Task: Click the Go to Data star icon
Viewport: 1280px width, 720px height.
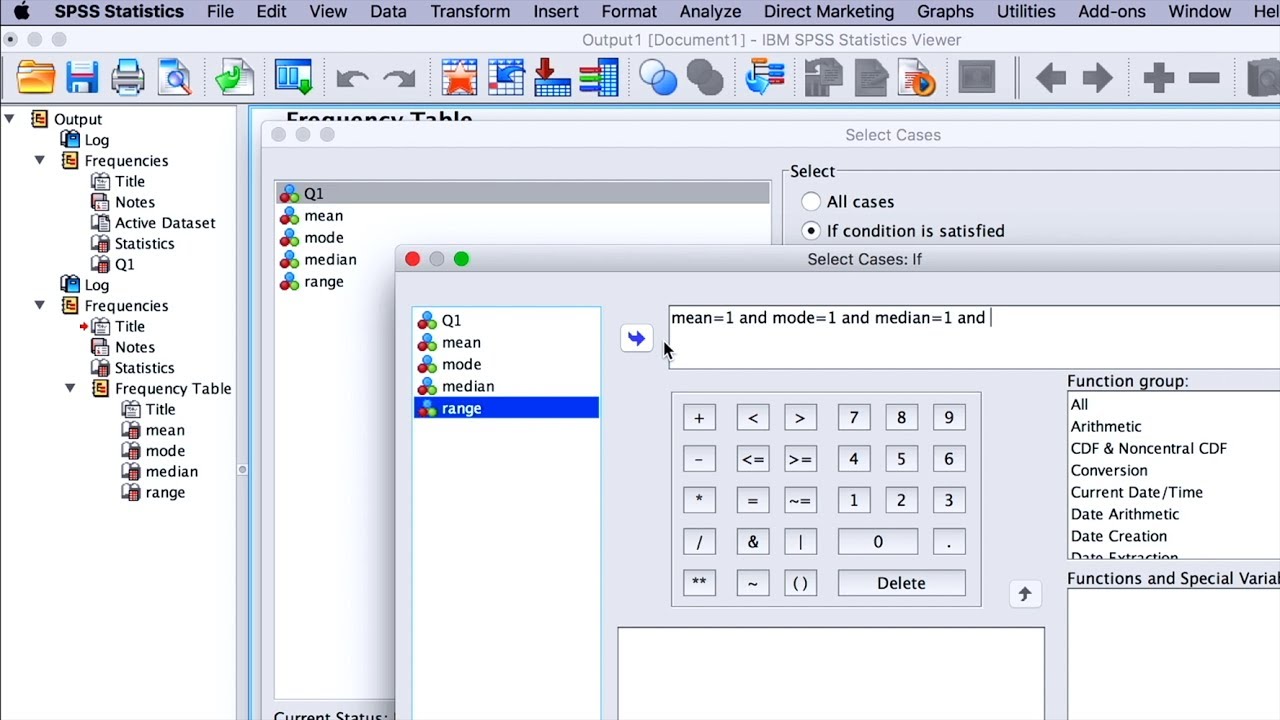Action: coord(459,78)
